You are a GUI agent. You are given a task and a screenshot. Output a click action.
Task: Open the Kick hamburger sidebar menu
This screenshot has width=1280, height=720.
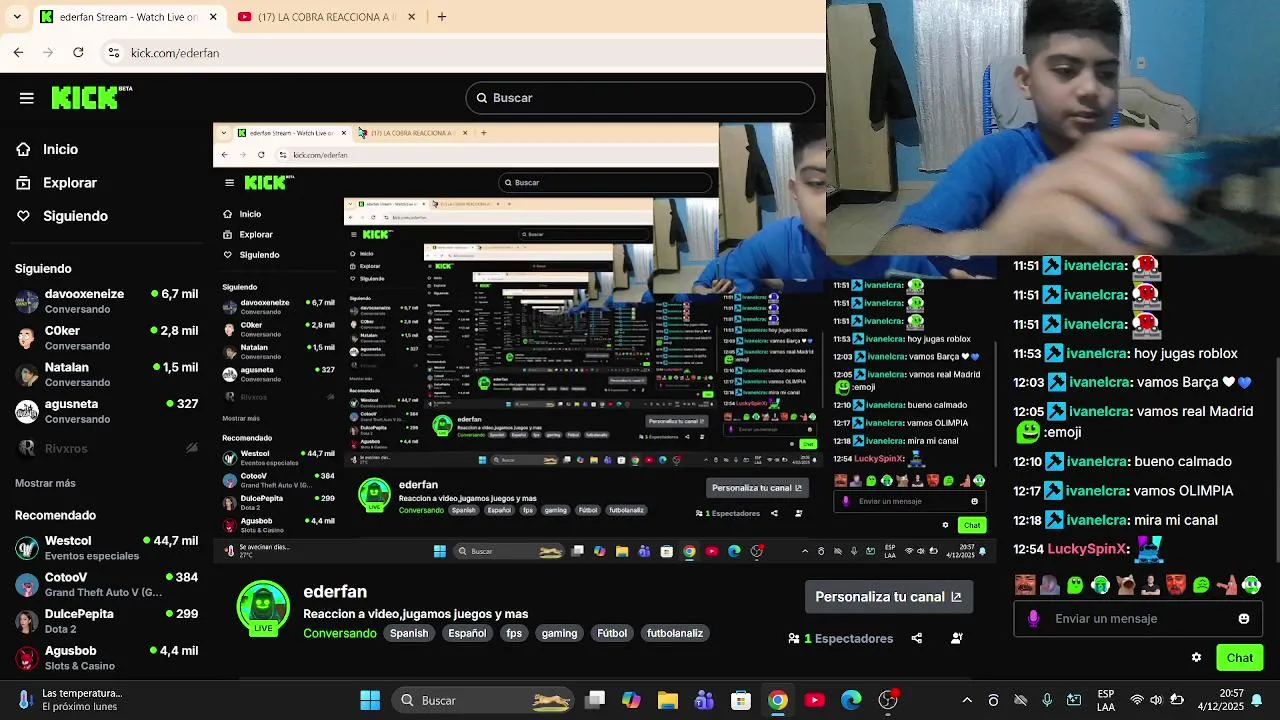click(27, 98)
